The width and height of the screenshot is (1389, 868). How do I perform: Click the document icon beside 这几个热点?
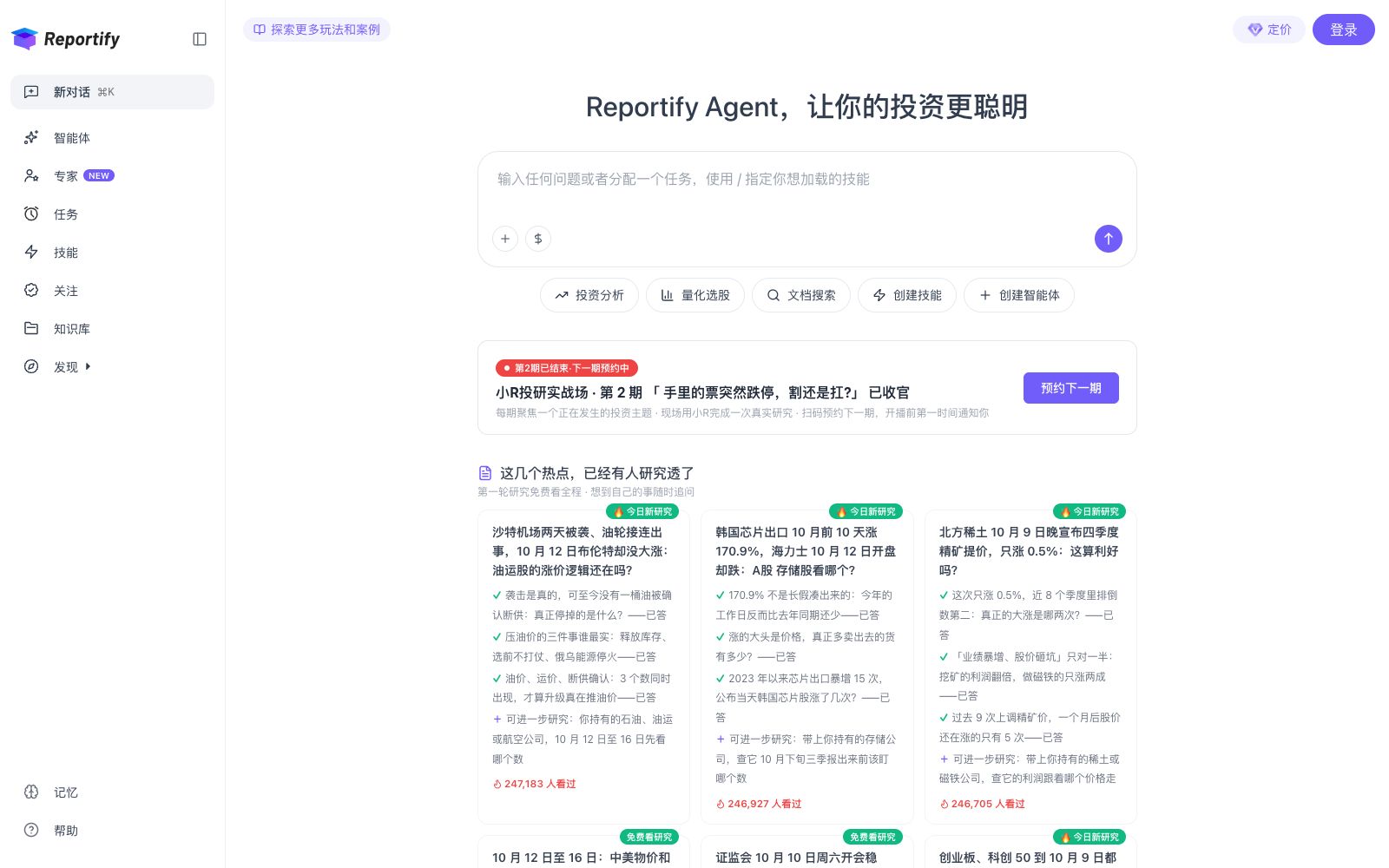485,473
